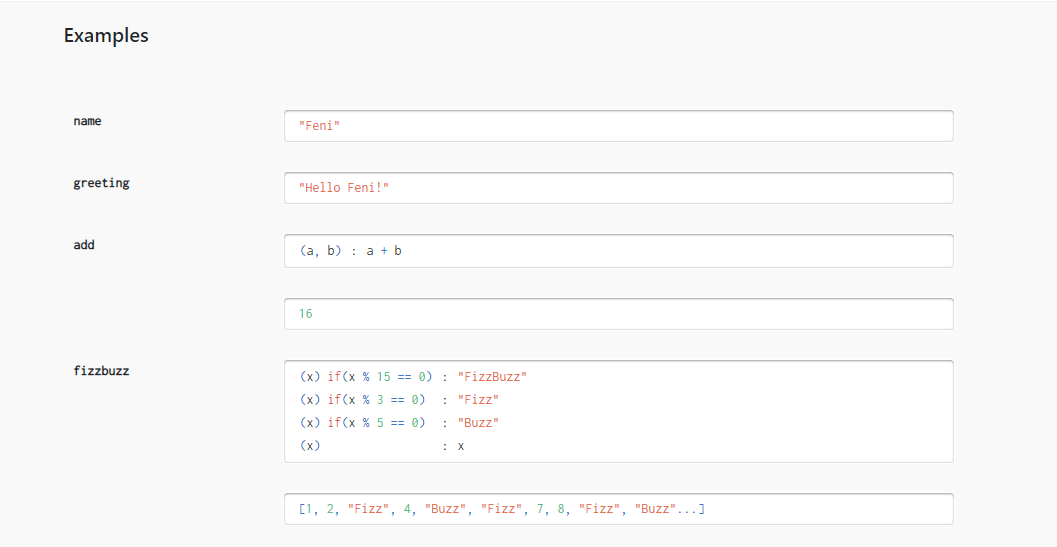This screenshot has height=547, width=1057.
Task: Click the greeting label
Action: 101,183
